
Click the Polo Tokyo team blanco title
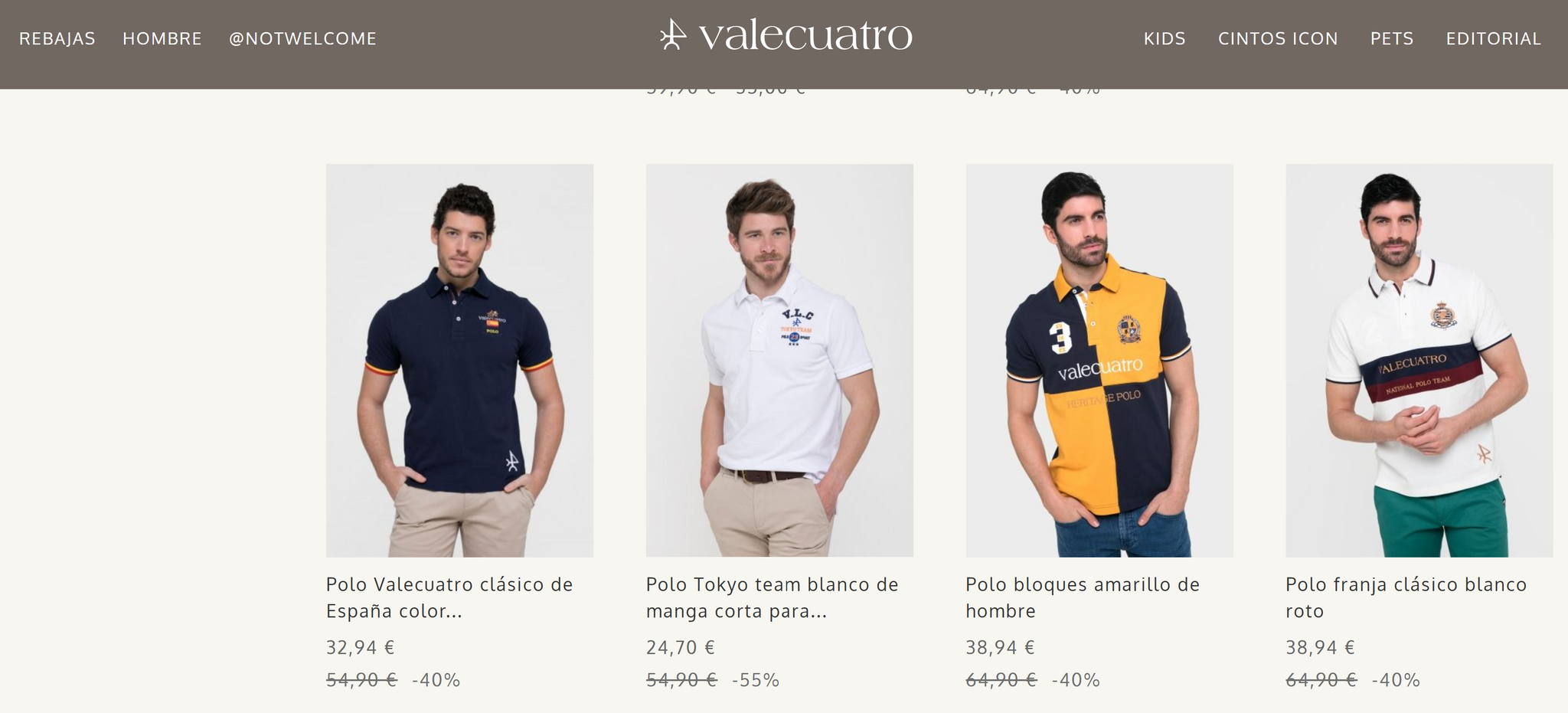click(x=772, y=597)
